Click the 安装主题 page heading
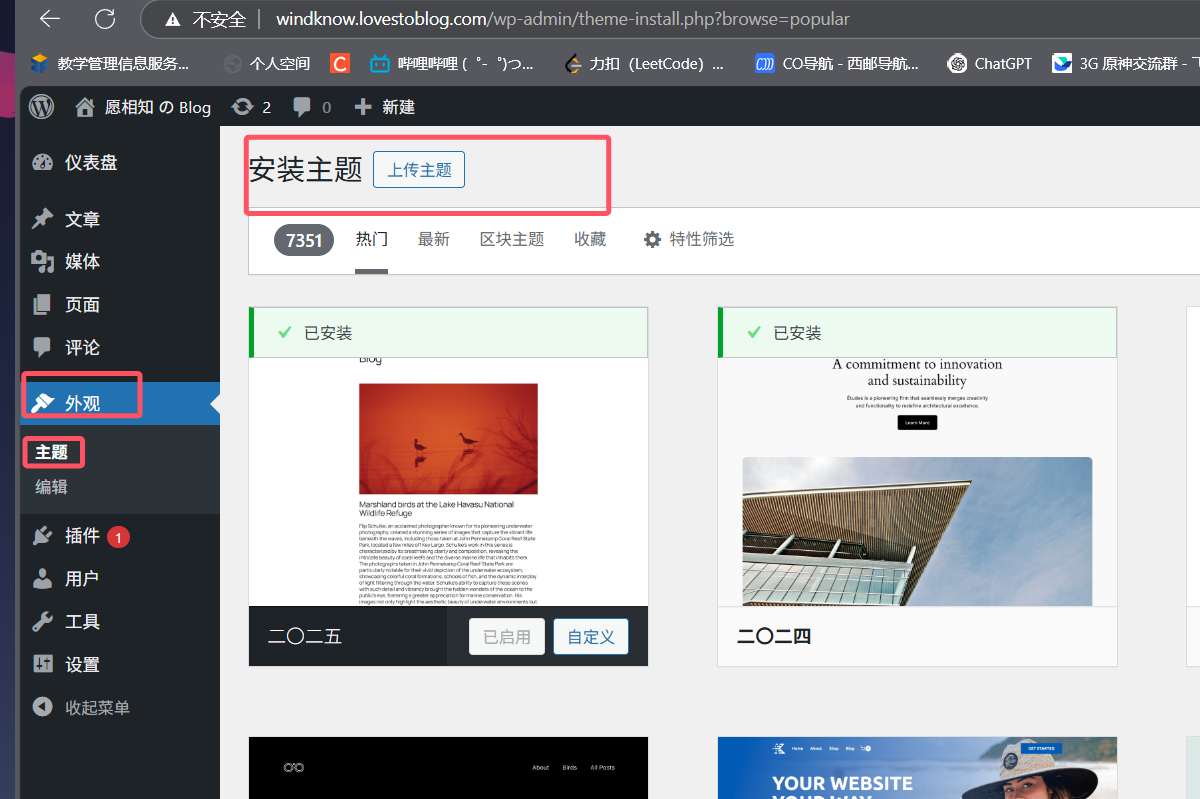Screen dimensions: 1200x799 (305, 170)
